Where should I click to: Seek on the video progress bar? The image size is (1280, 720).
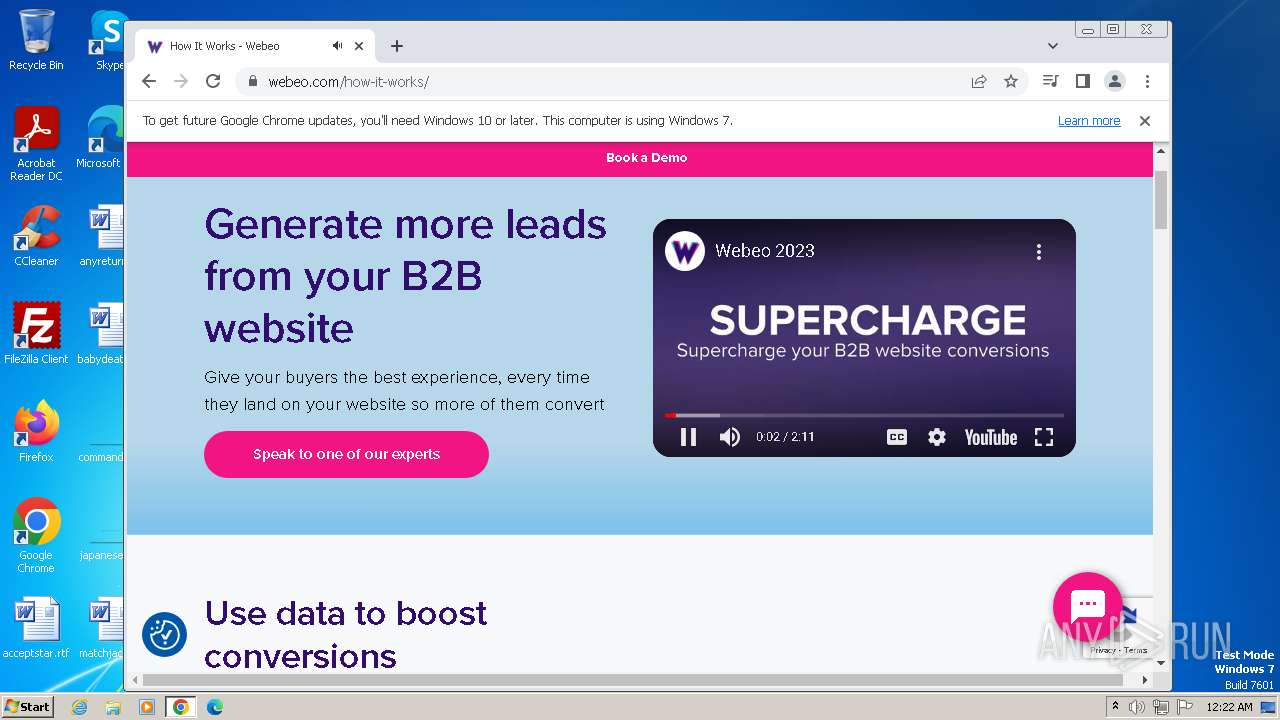pos(864,415)
